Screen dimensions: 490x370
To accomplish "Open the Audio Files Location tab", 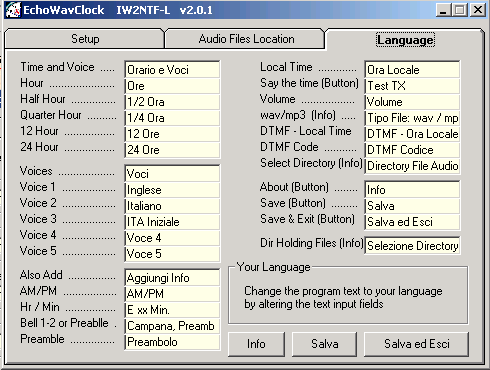I will tap(246, 39).
